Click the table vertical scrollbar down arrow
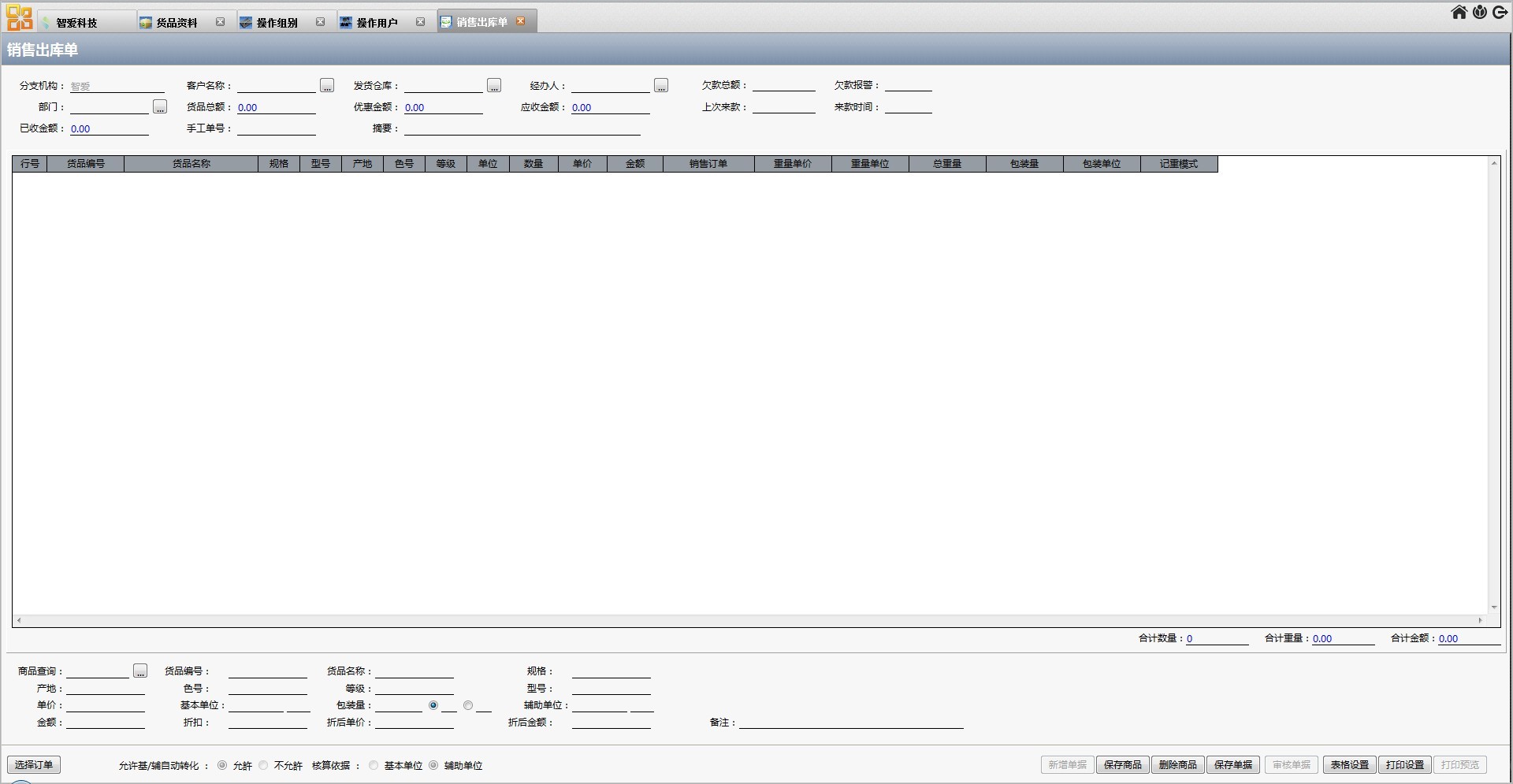The height and width of the screenshot is (784, 1513). tap(1494, 608)
